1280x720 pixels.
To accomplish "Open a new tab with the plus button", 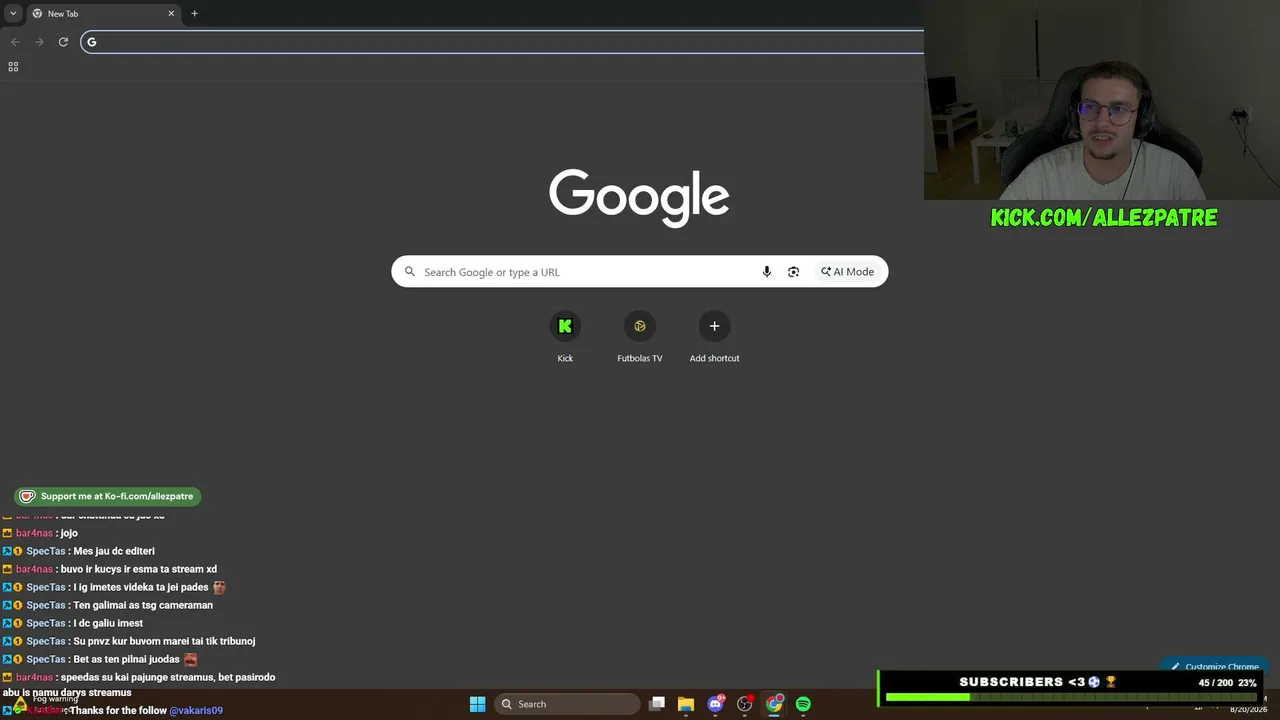I will pos(194,13).
